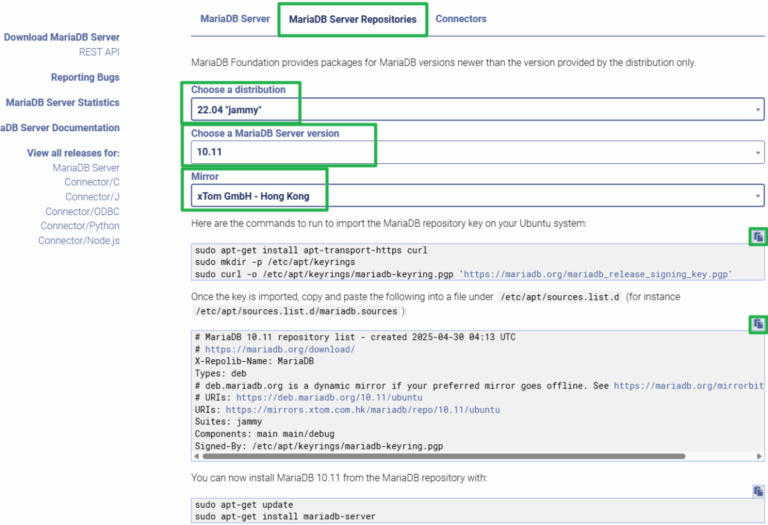The image size is (768, 525).
Task: Copy the apt-get install mariadb-server commands
Action: (758, 491)
